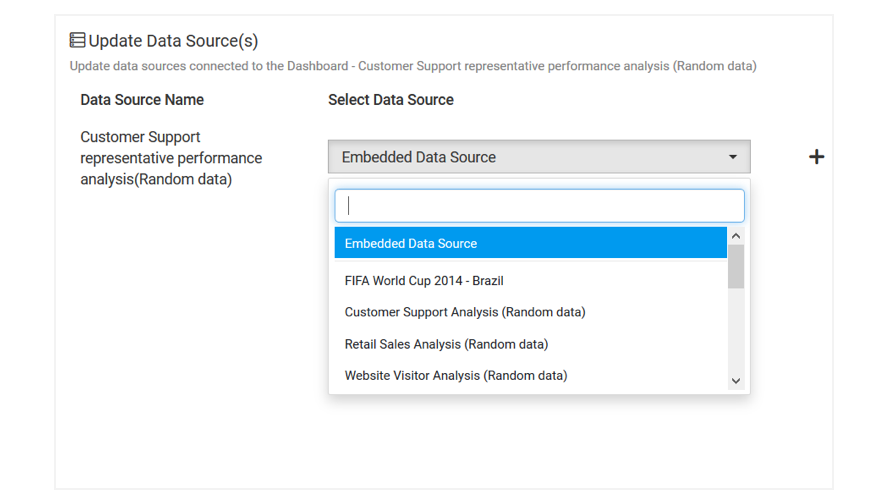The height and width of the screenshot is (500, 884).
Task: Select the highlighted Embedded Data Source option
Action: 531,243
